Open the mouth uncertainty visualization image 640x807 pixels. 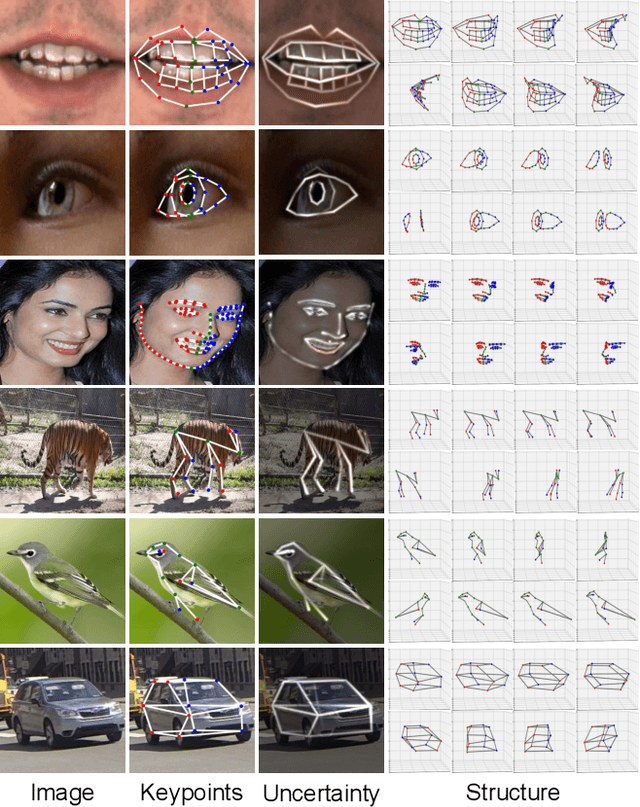(x=321, y=62)
